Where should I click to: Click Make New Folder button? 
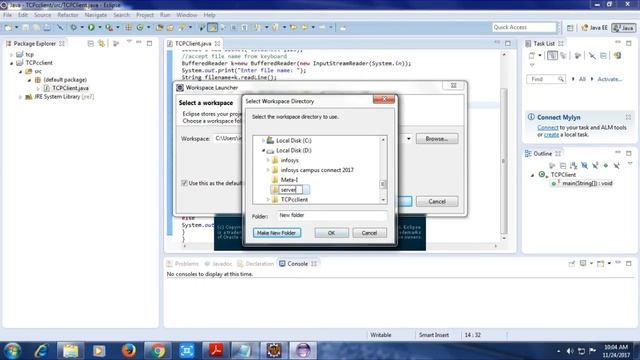click(x=277, y=233)
